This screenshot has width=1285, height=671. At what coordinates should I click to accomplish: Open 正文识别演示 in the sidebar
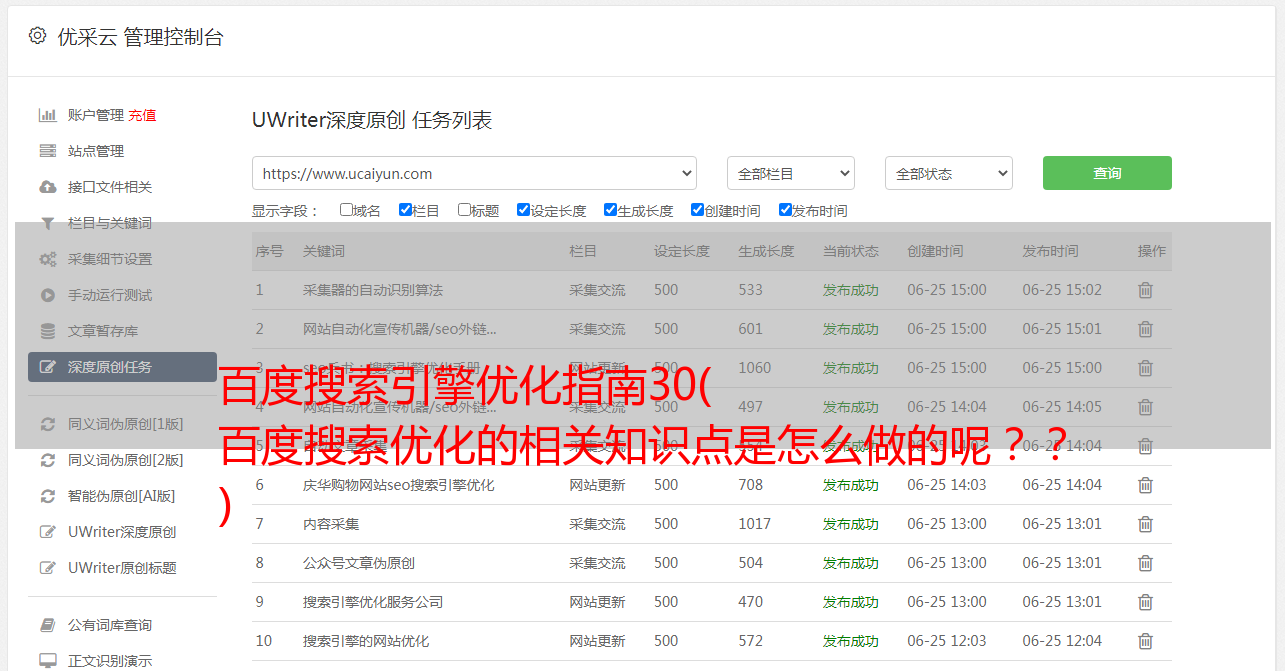pyautogui.click(x=110, y=661)
